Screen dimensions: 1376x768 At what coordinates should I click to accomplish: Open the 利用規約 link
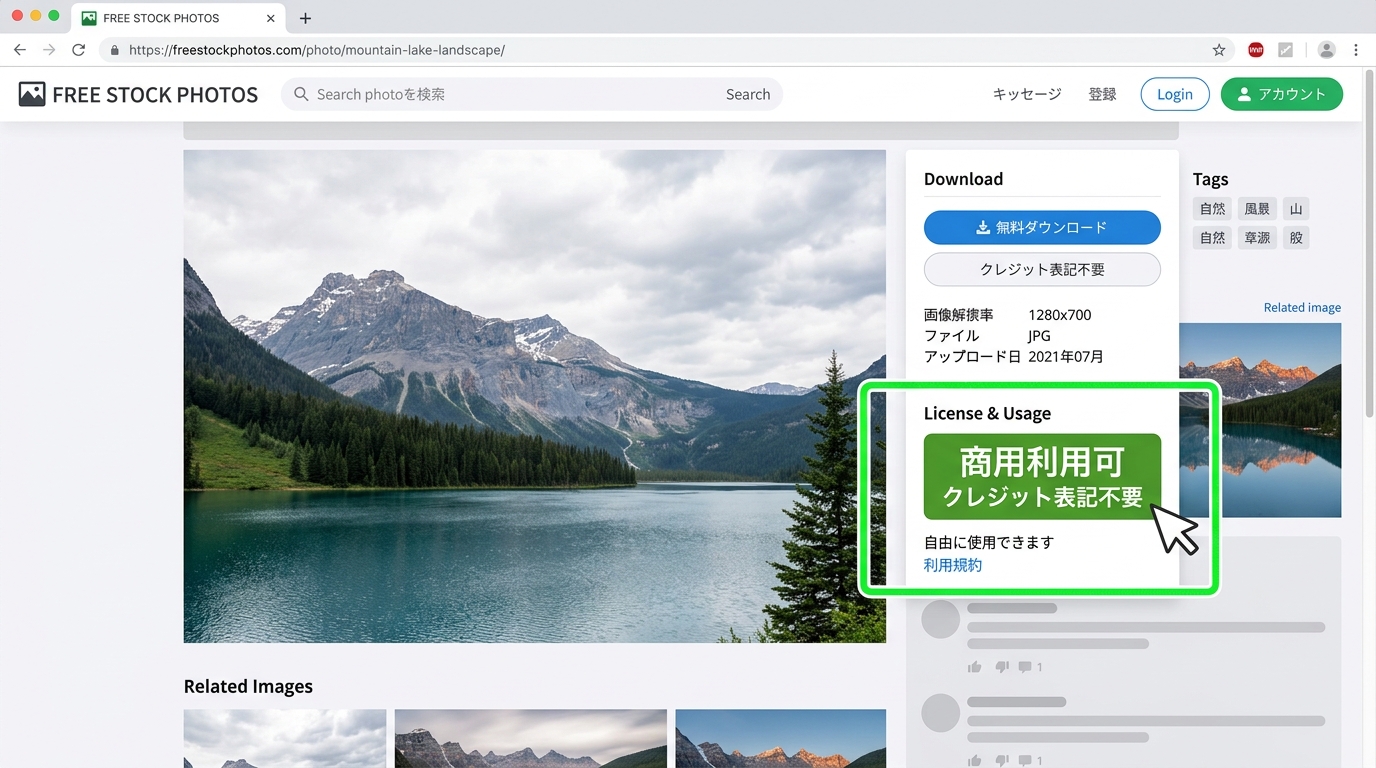[952, 565]
